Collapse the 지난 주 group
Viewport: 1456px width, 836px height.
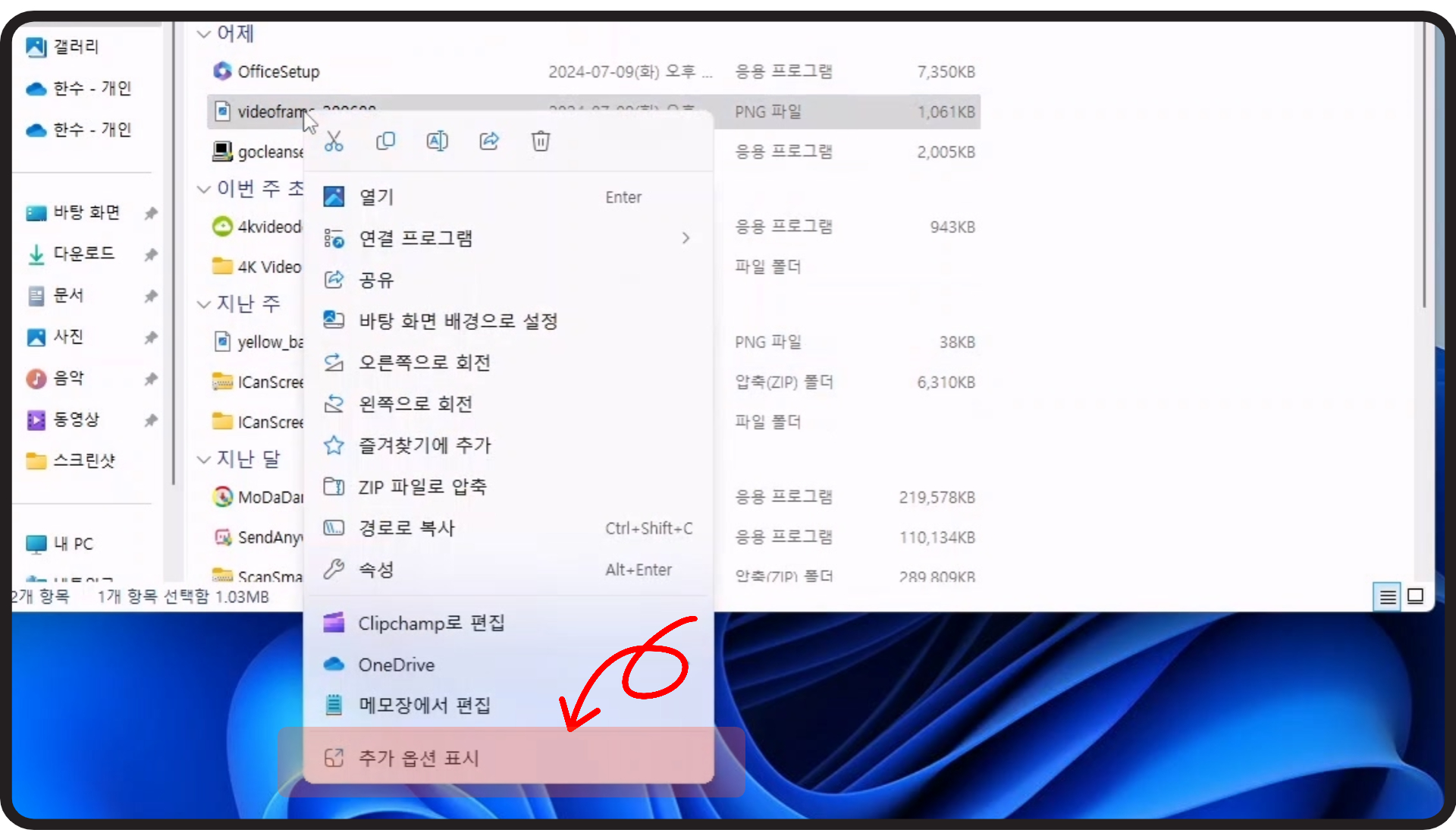[203, 305]
